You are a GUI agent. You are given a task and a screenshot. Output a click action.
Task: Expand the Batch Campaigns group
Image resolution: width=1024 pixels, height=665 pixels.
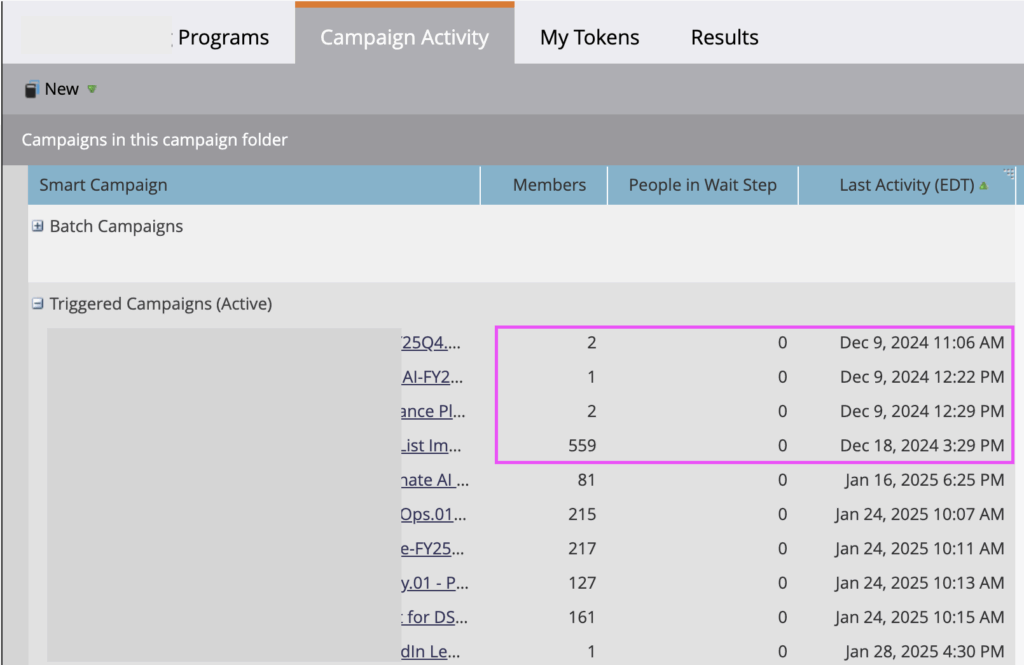tap(38, 226)
